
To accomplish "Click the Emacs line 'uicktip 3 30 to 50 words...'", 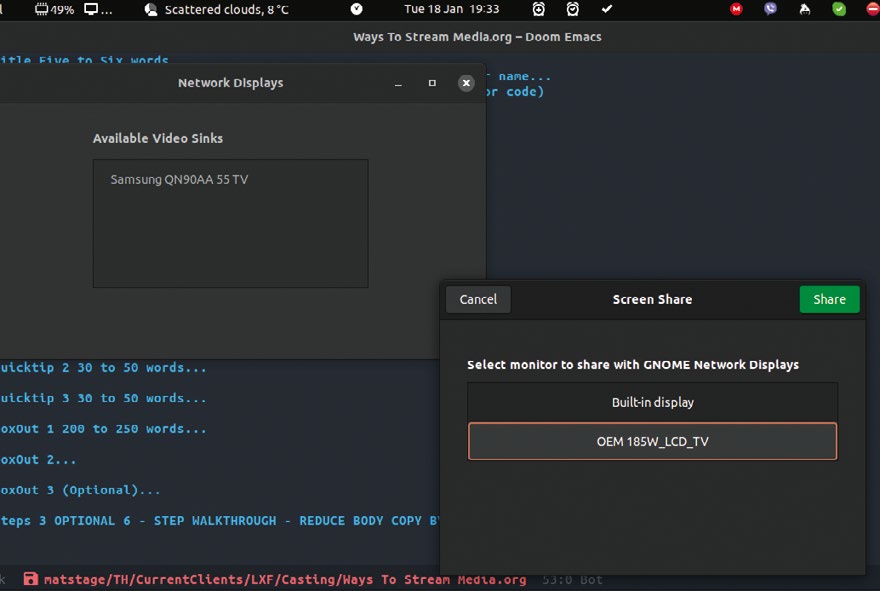I will click(103, 398).
